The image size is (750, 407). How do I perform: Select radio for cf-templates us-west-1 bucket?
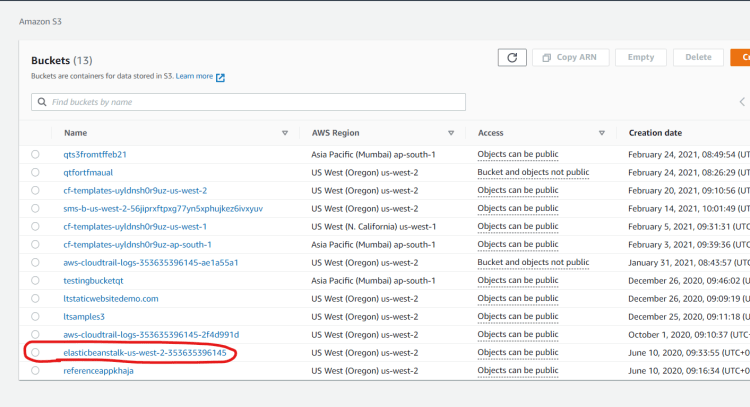coord(35,226)
